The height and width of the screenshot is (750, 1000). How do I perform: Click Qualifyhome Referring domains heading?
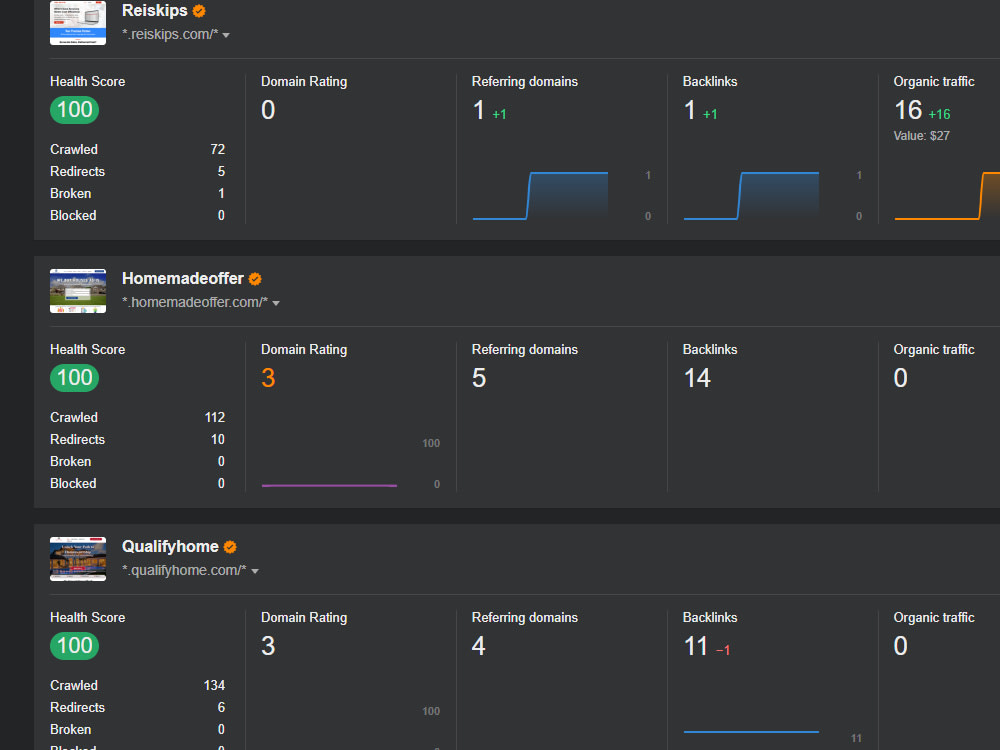(525, 617)
